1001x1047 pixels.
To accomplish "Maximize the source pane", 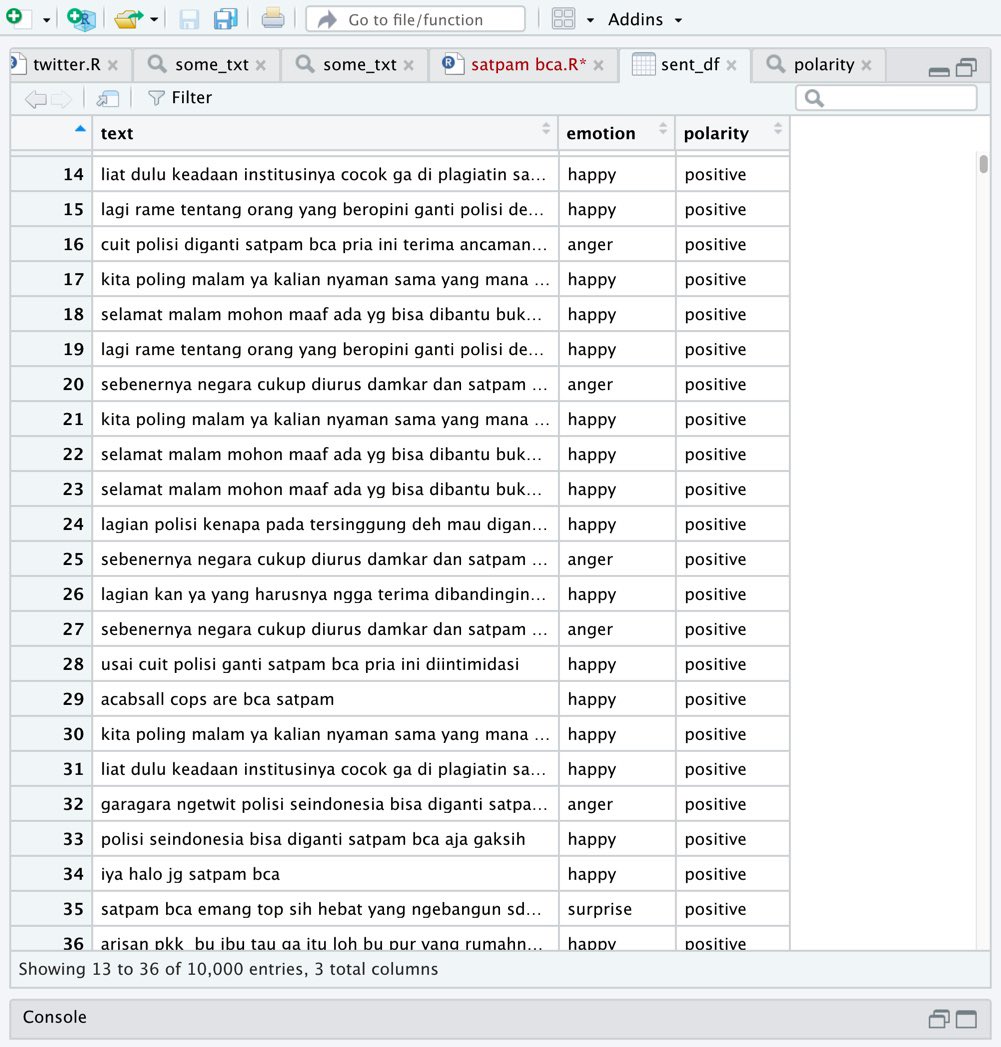I will (x=966, y=67).
